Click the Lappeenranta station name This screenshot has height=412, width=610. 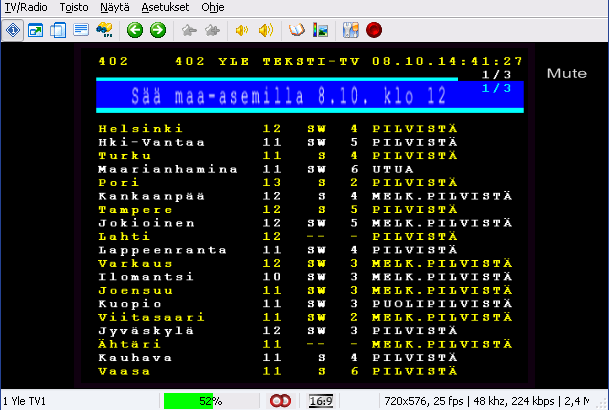pos(163,250)
